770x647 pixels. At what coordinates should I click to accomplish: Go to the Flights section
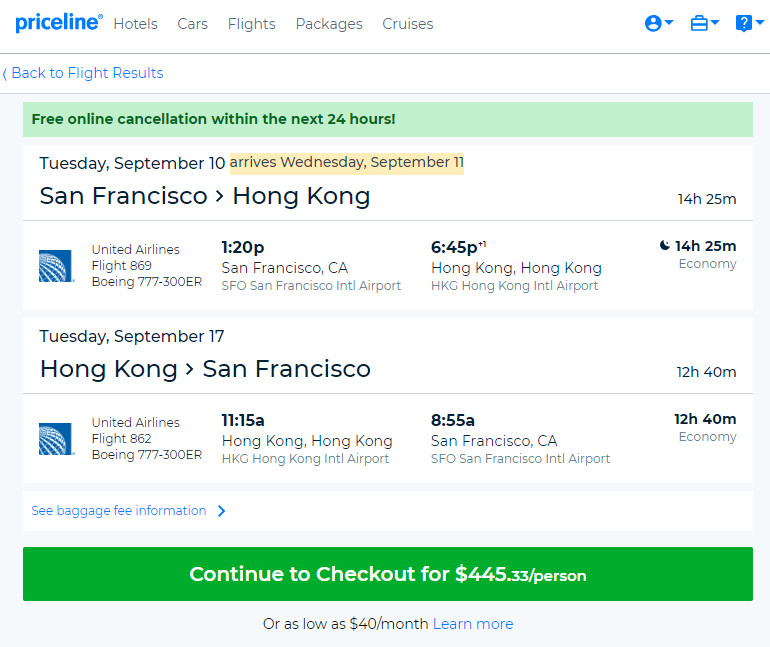[251, 24]
